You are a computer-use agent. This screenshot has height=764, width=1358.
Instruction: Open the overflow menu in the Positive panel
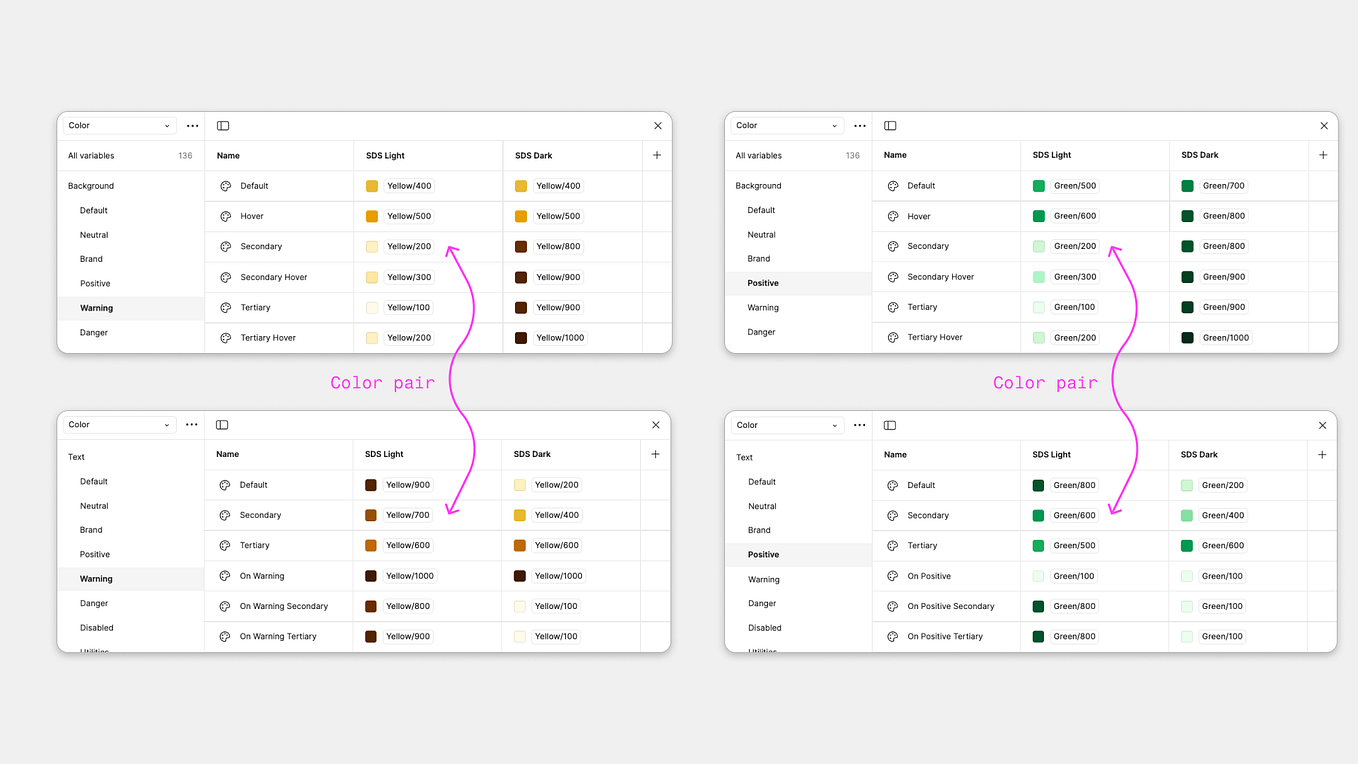click(x=859, y=125)
